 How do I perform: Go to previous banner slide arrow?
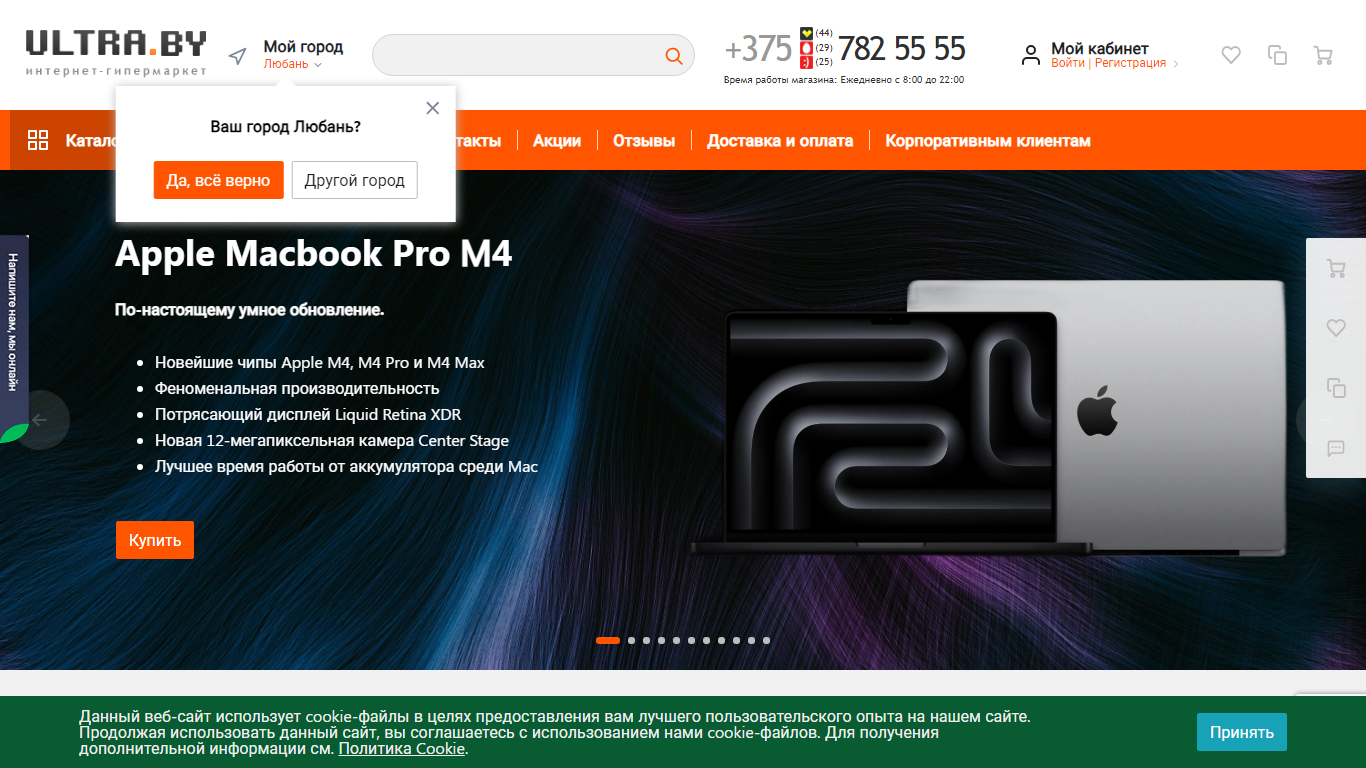click(x=40, y=420)
